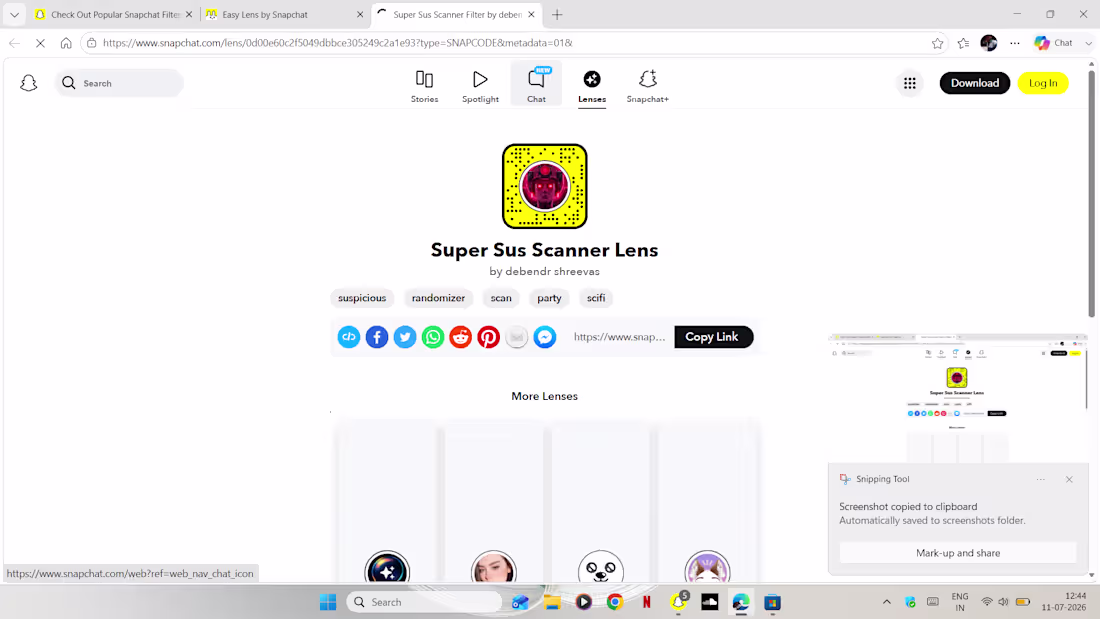Share lens via email icon
Screen dimensions: 1100x619
coord(517,337)
